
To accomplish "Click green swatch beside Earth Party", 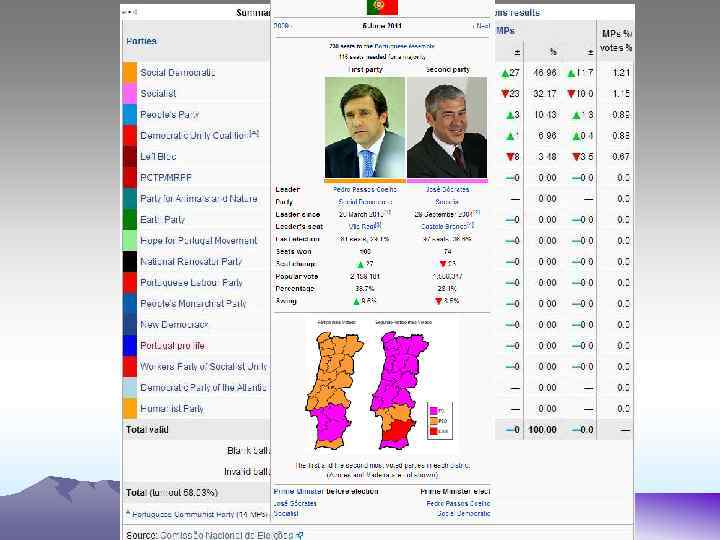I will [130, 219].
